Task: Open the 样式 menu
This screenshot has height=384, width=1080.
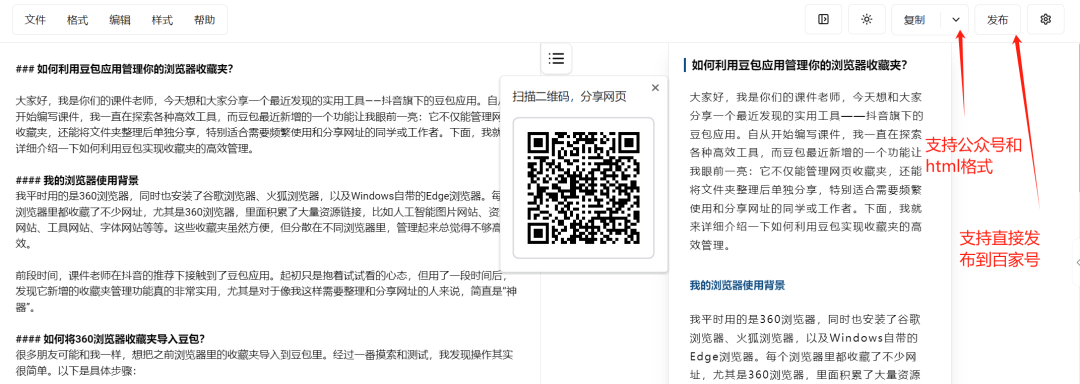Action: coord(162,20)
